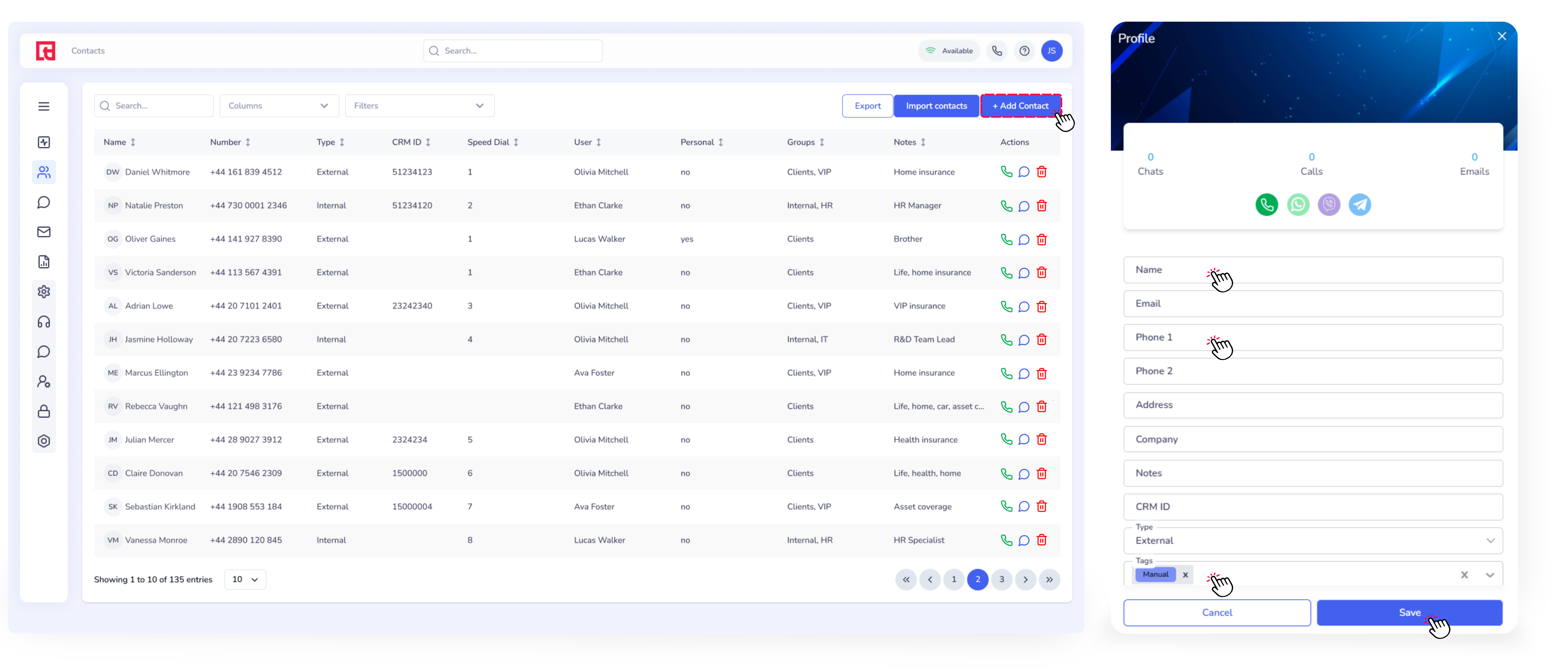Save the new contact profile
The width and height of the screenshot is (1568, 672).
1409,612
